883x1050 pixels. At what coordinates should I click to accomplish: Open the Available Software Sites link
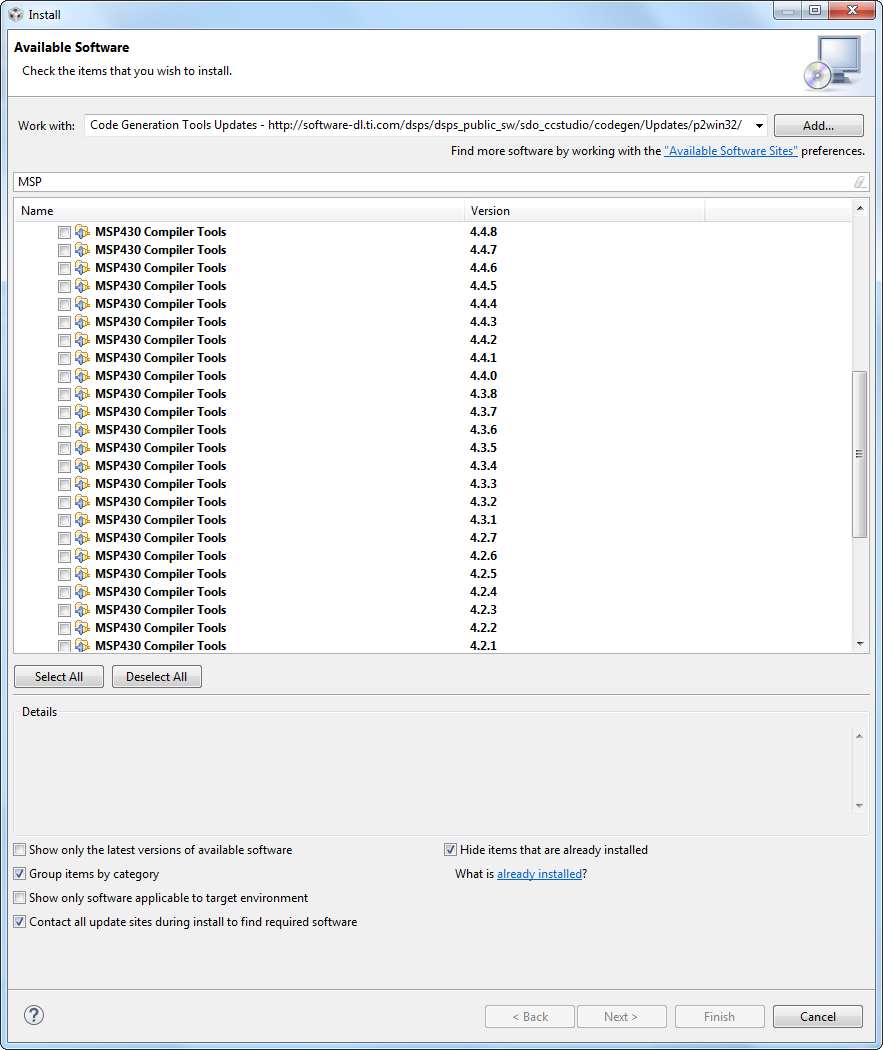730,151
